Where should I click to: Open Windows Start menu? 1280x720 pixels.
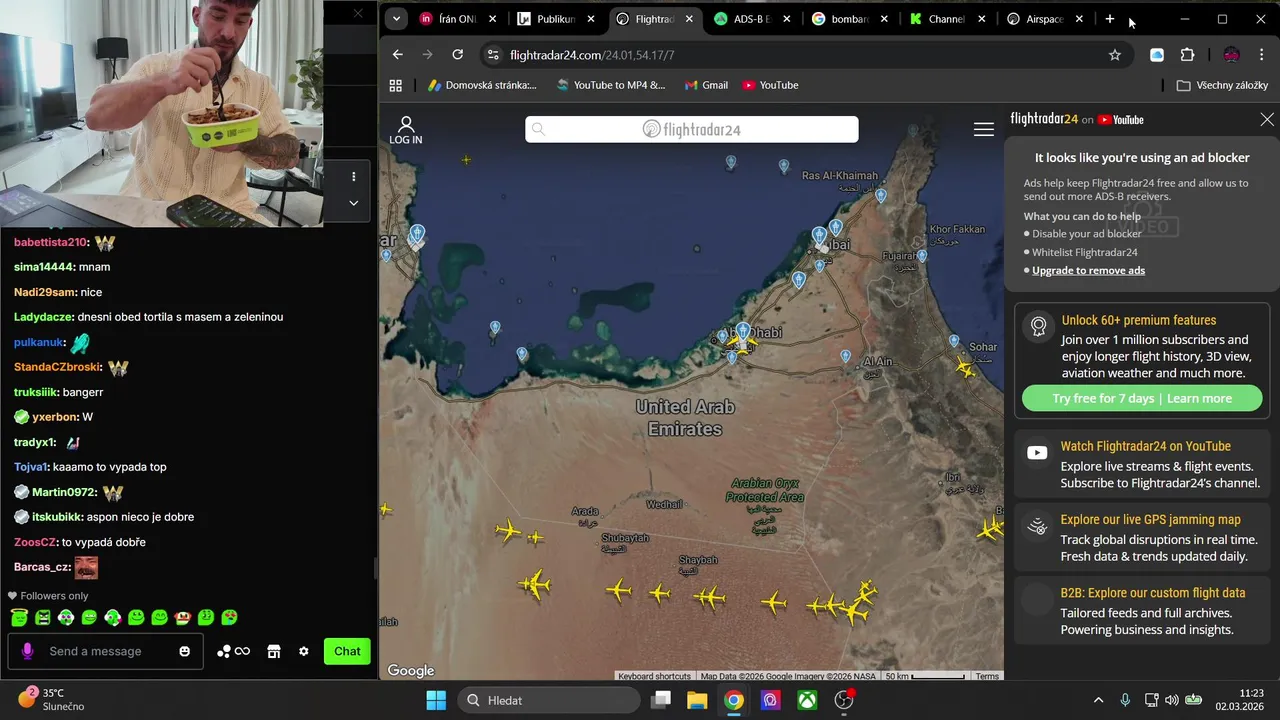tap(436, 700)
